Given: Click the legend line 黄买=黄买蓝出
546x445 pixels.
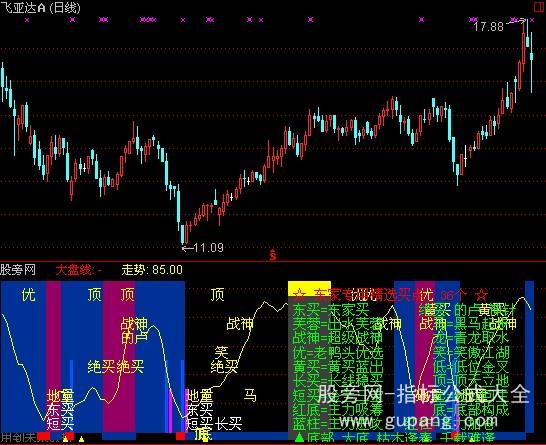Looking at the screenshot, I should click(x=338, y=367).
